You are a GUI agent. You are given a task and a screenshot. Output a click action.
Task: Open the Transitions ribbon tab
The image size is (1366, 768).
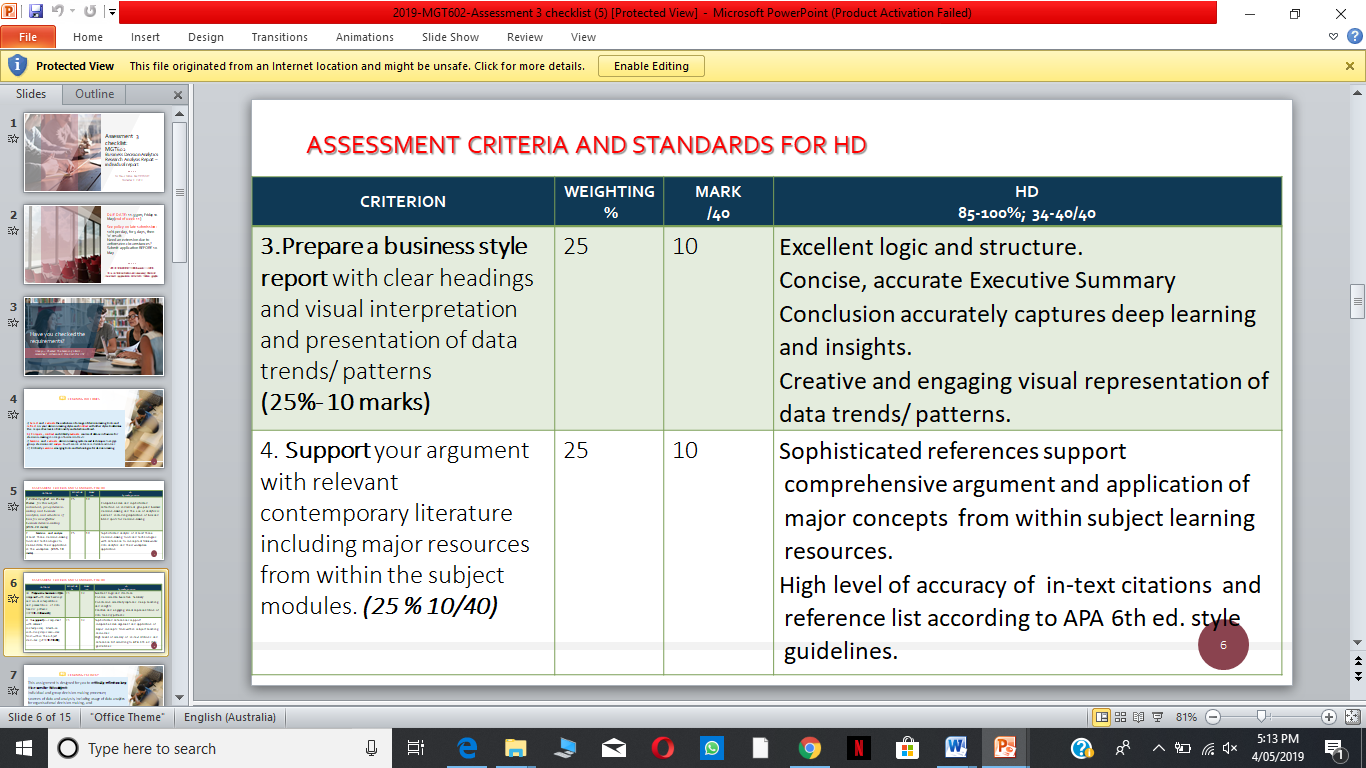coord(280,37)
